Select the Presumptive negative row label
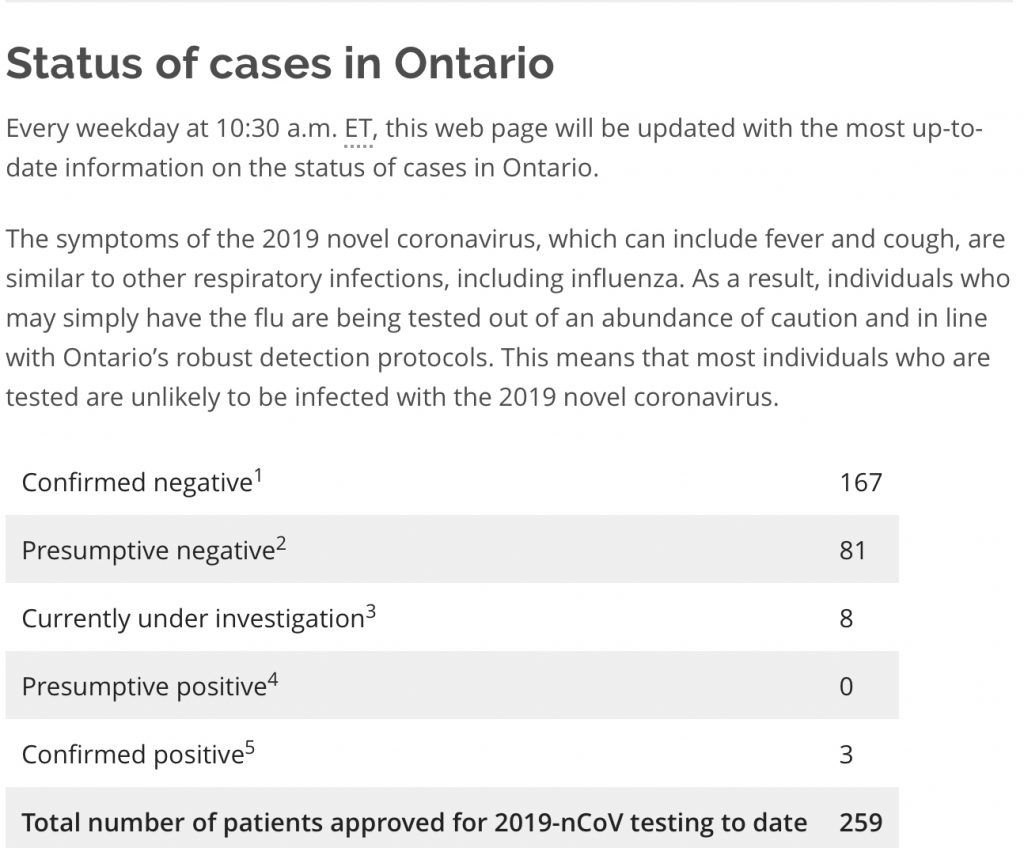This screenshot has height=848, width=1024. (148, 551)
